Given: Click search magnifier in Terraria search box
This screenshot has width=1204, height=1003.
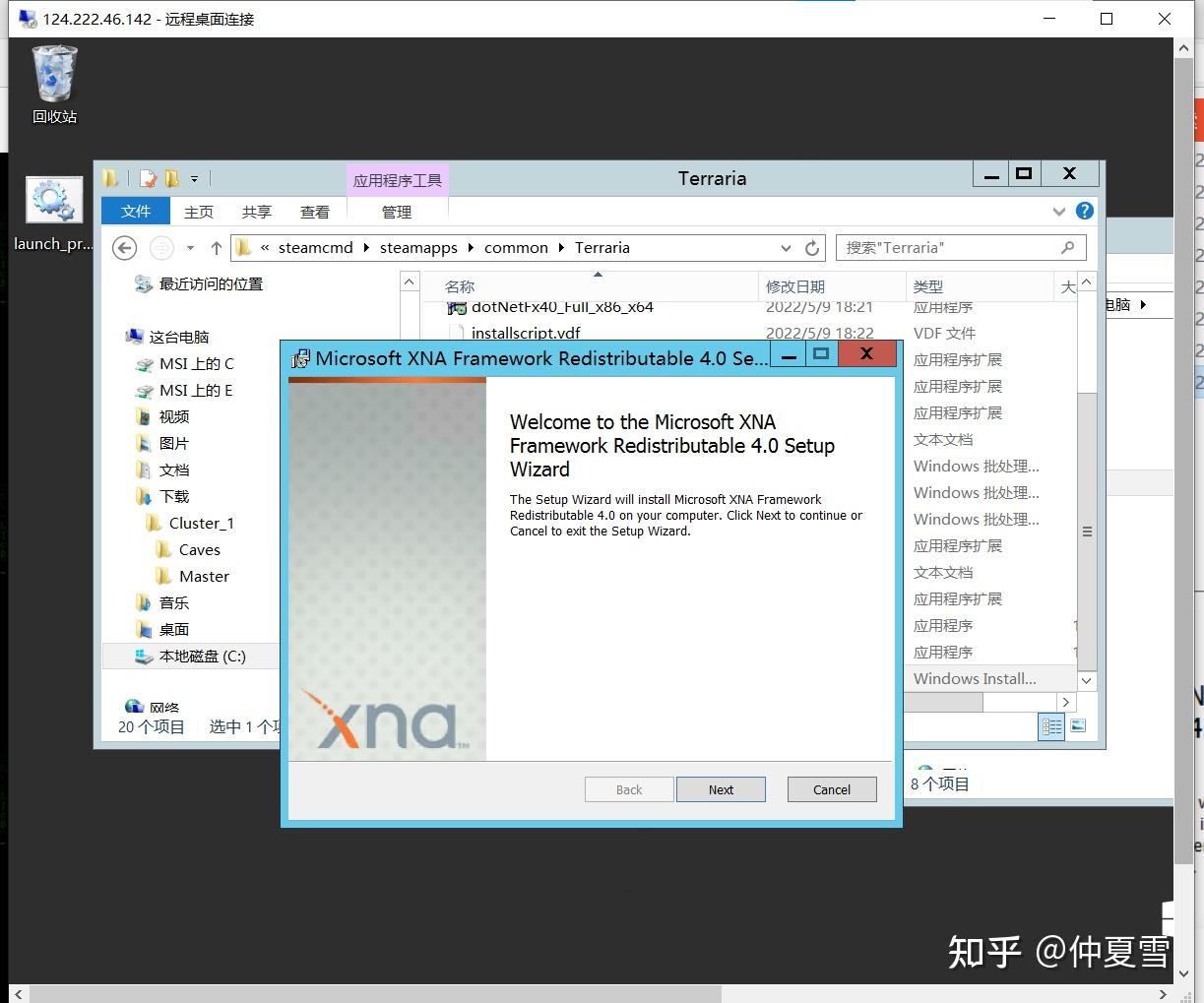Looking at the screenshot, I should click(1068, 248).
